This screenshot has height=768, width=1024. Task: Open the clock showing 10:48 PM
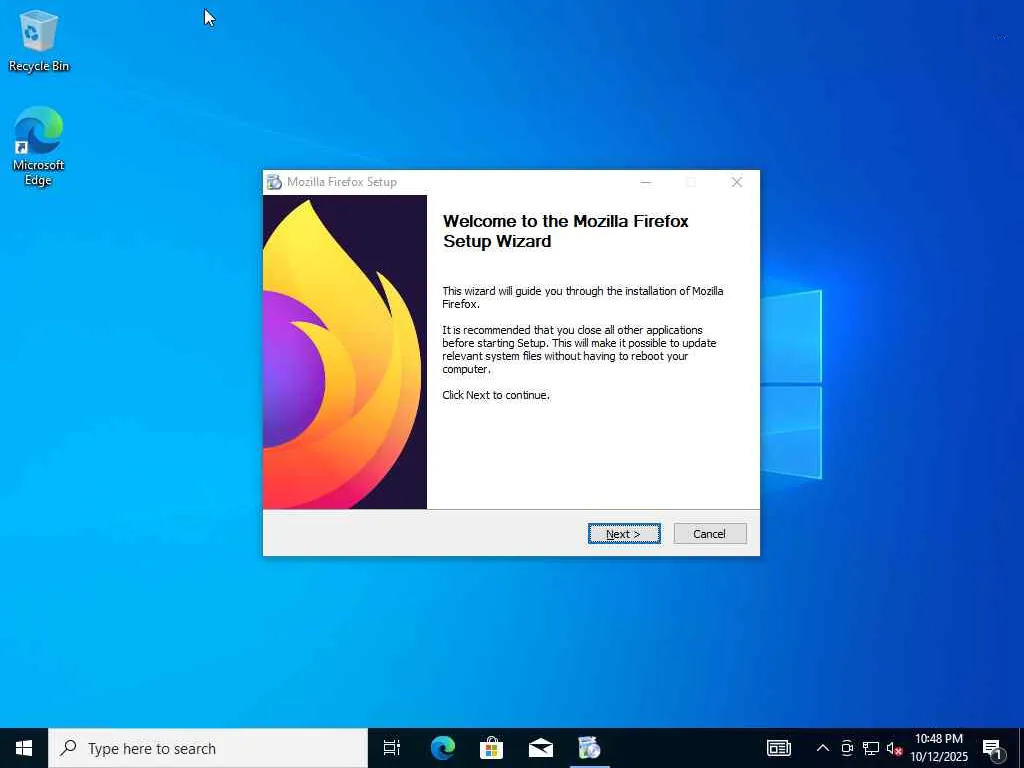click(x=939, y=748)
